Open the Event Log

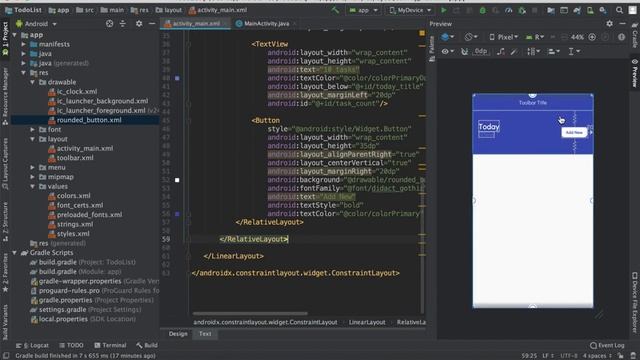607,345
